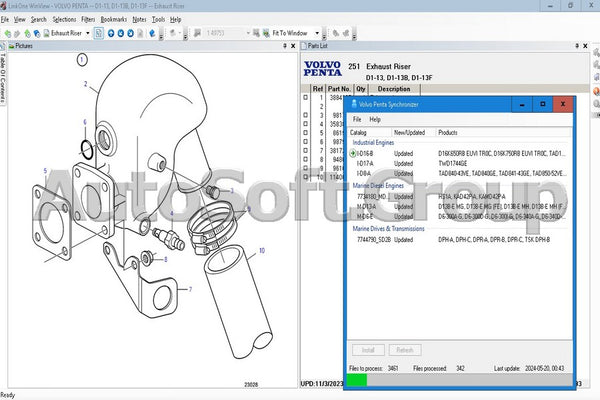The height and width of the screenshot is (400, 600).
Task: Pin the Parts List panel
Action: (577, 46)
